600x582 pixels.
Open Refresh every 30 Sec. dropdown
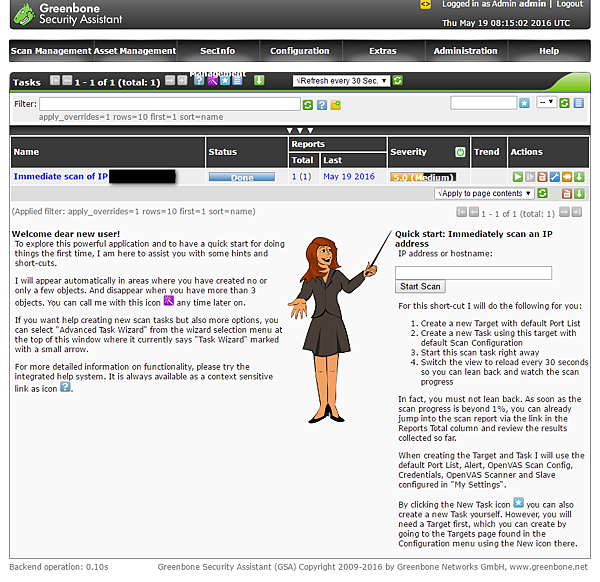(x=341, y=81)
